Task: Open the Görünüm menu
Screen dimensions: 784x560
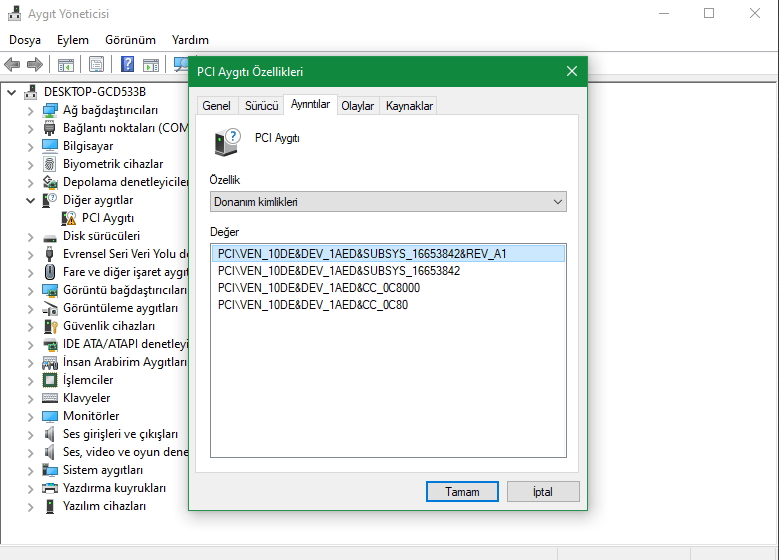Action: [130, 40]
